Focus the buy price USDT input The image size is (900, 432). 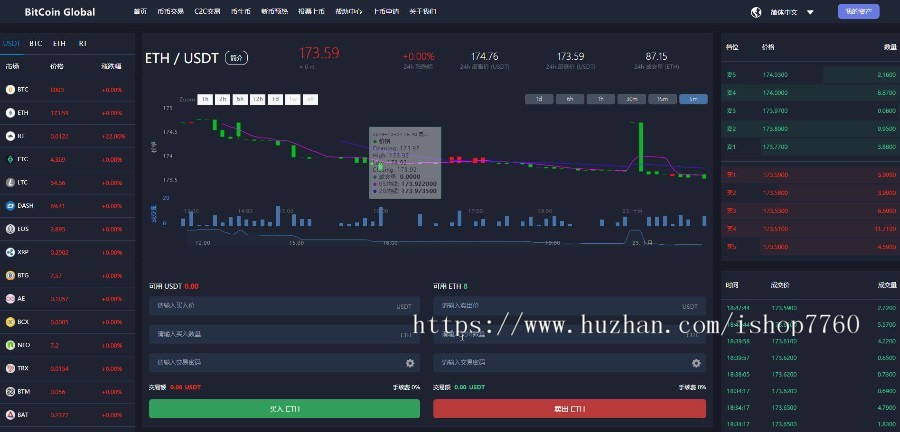[284, 306]
